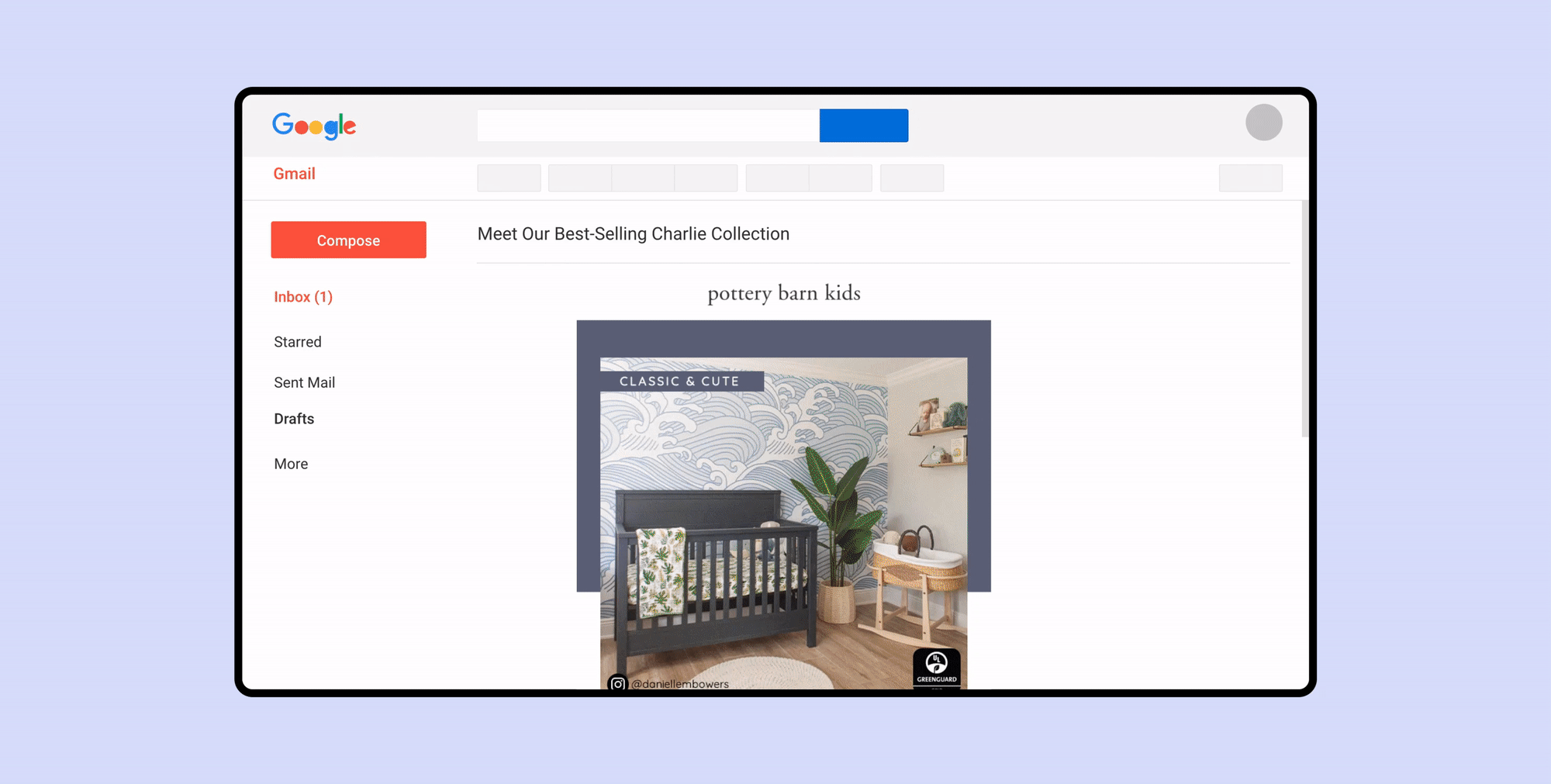Click the email subject Meet Our Best-Selling Charlie Collection

634,234
